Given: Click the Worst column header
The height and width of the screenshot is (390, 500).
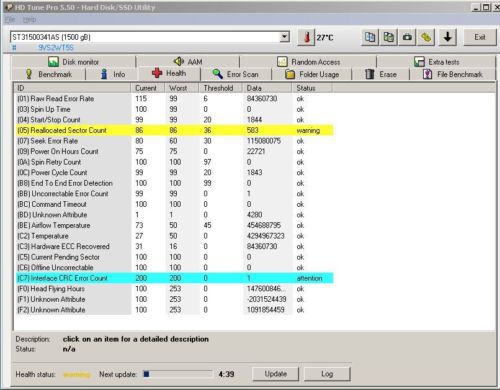Looking at the screenshot, I should [x=182, y=88].
